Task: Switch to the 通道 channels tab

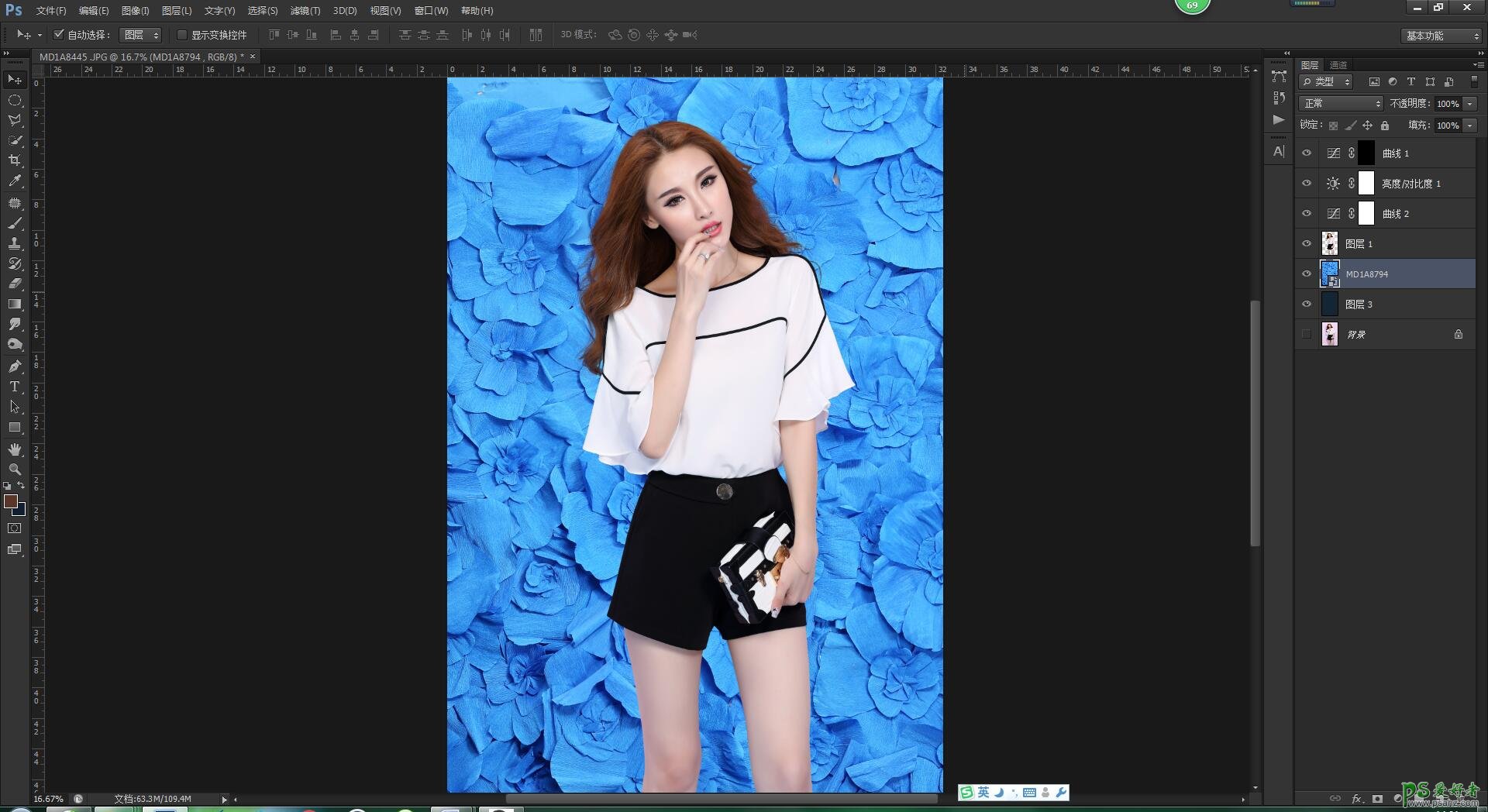Action: pos(1338,64)
